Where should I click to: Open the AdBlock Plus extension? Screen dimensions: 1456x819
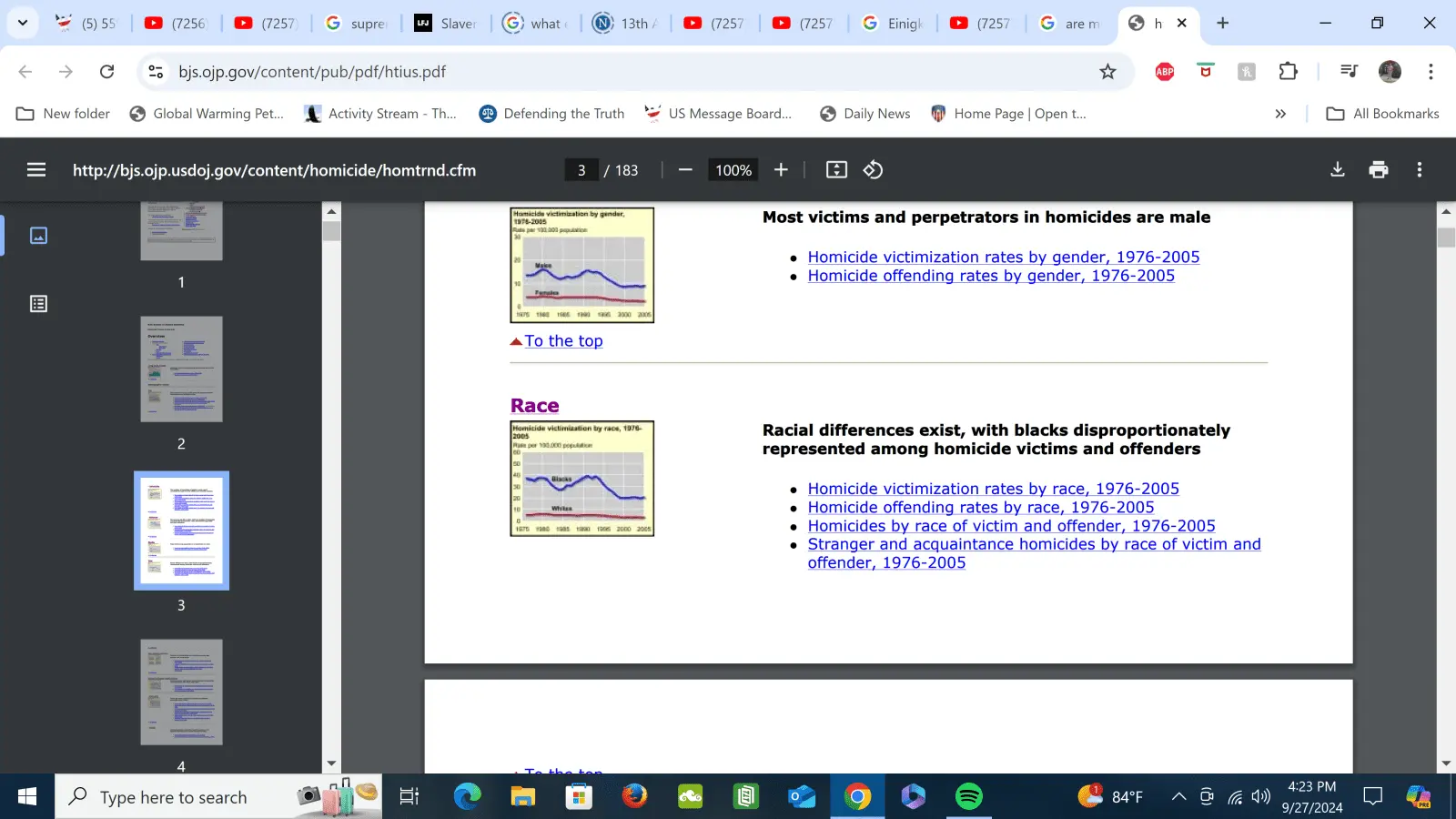point(1164,72)
